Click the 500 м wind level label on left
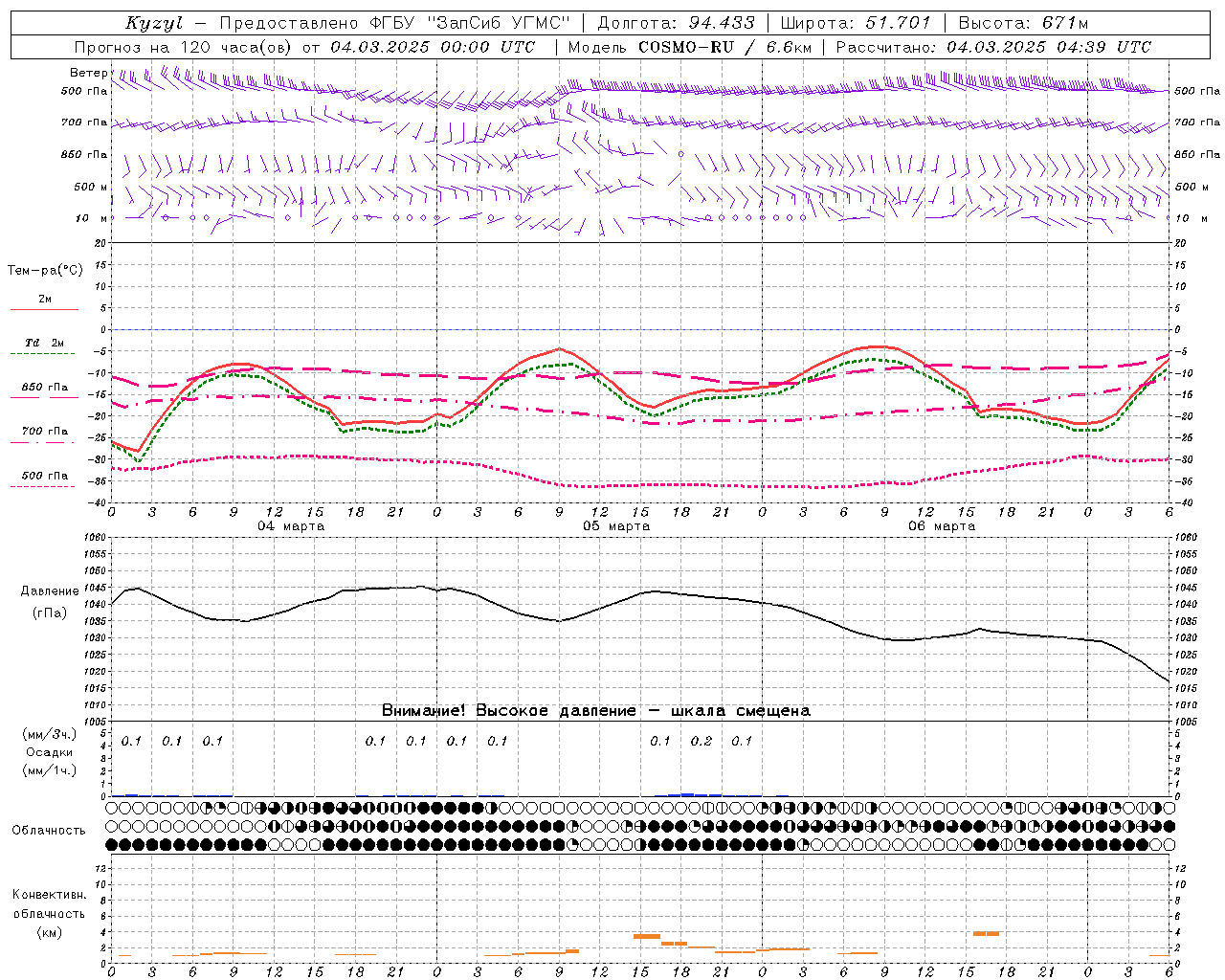1225x980 pixels. (x=91, y=187)
